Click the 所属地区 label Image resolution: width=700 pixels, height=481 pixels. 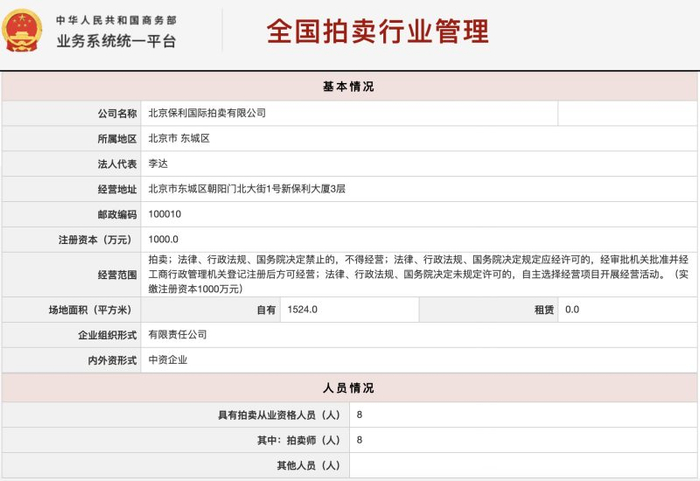[117, 139]
